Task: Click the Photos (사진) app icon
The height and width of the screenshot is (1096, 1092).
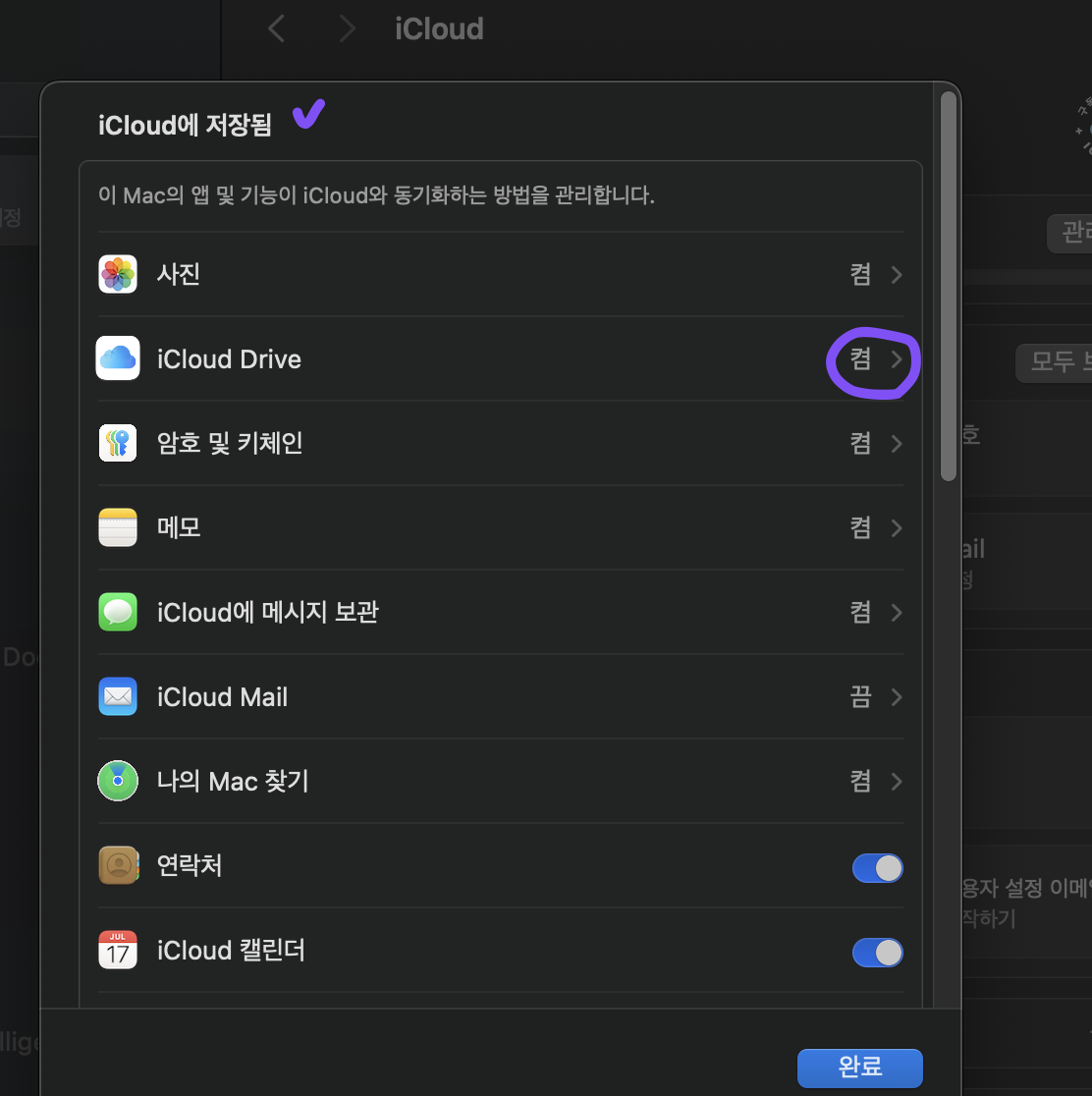Action: [x=118, y=274]
